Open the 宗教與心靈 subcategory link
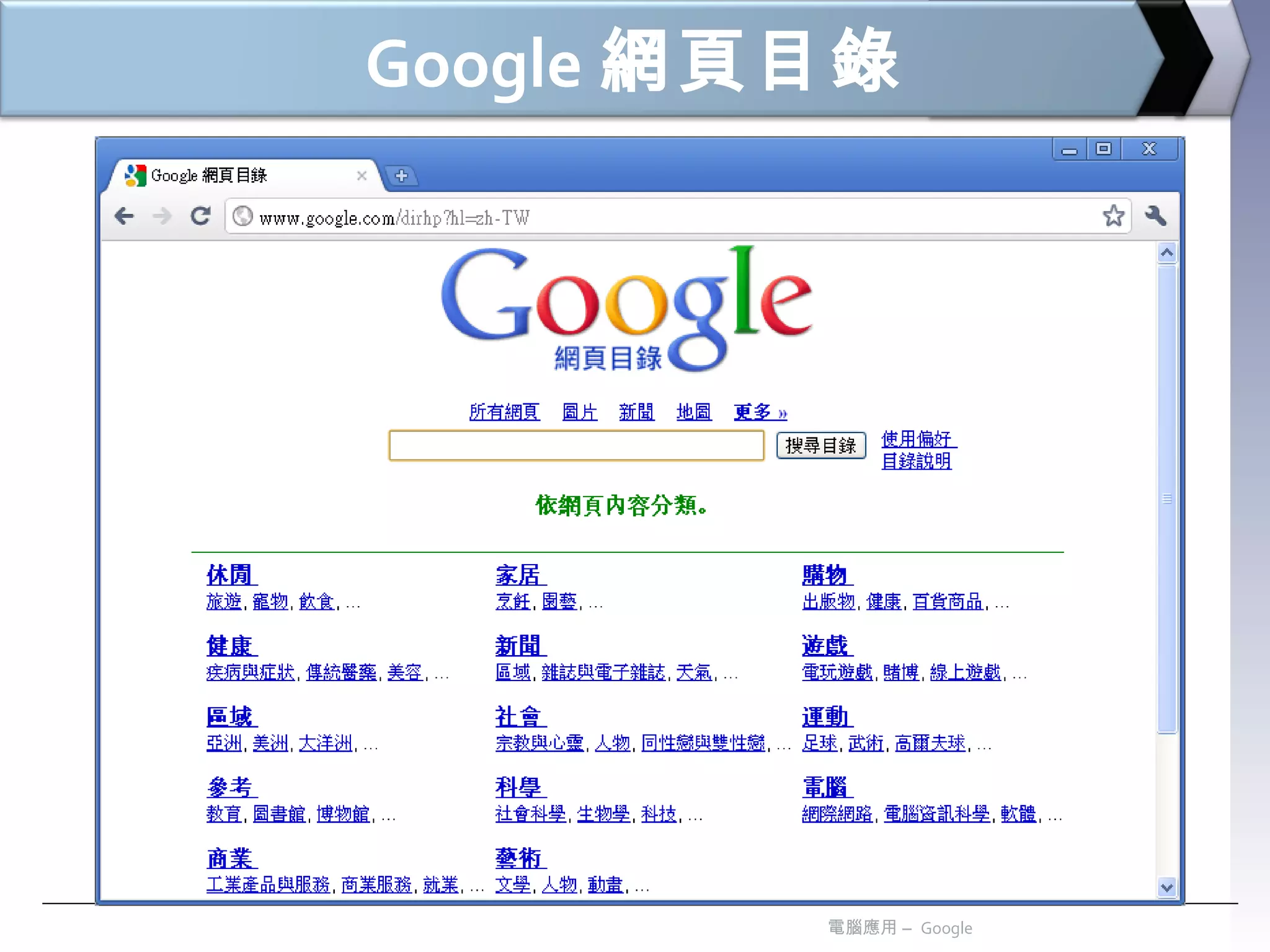 pyautogui.click(x=540, y=743)
